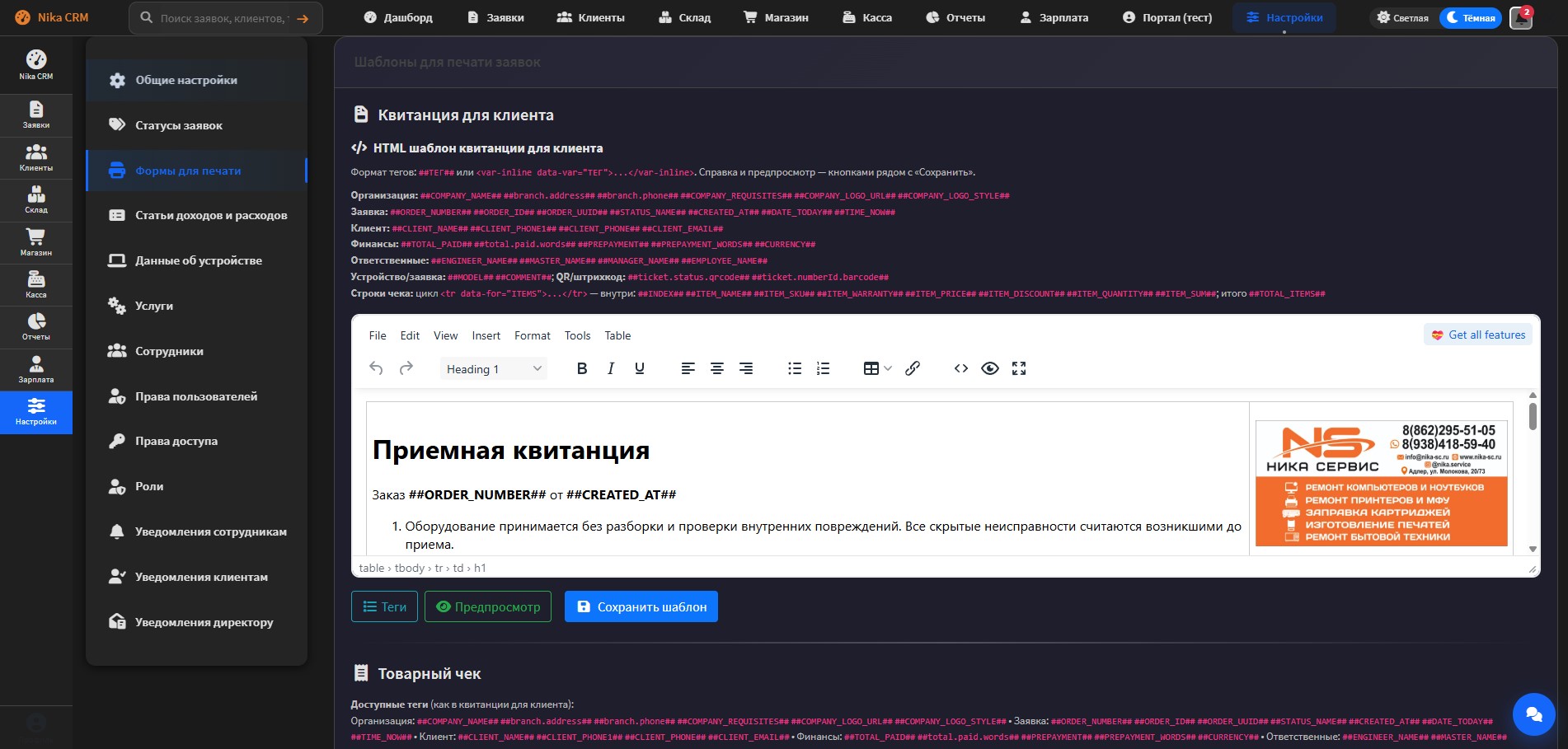This screenshot has height=749, width=1568.
Task: Save the template with Сохранить шаблон
Action: [x=641, y=606]
